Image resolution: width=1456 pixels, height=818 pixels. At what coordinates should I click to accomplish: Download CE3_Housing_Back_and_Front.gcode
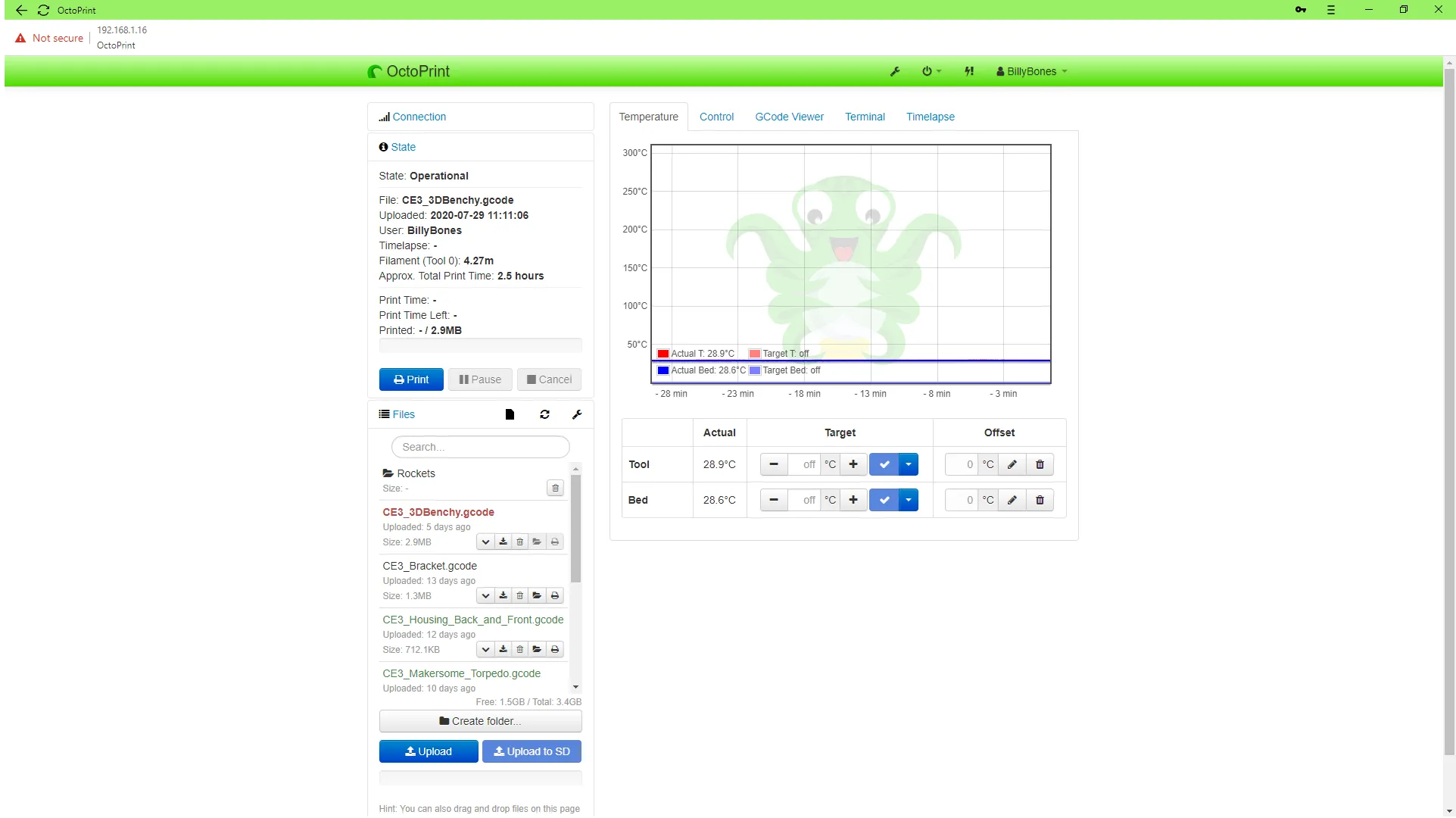[x=503, y=649]
